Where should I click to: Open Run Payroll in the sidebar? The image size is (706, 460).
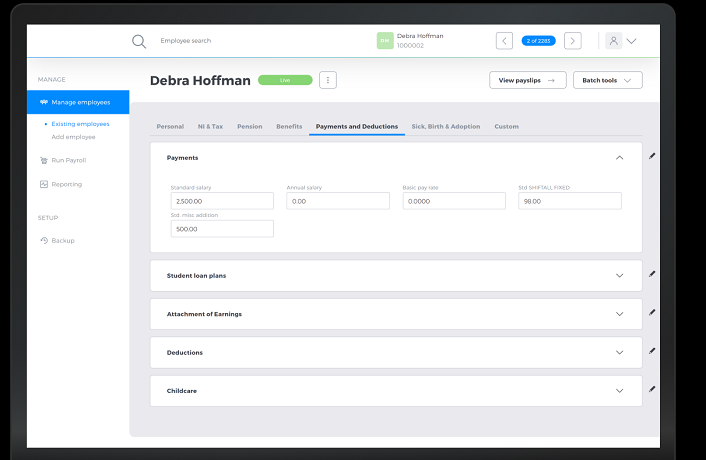(66, 160)
